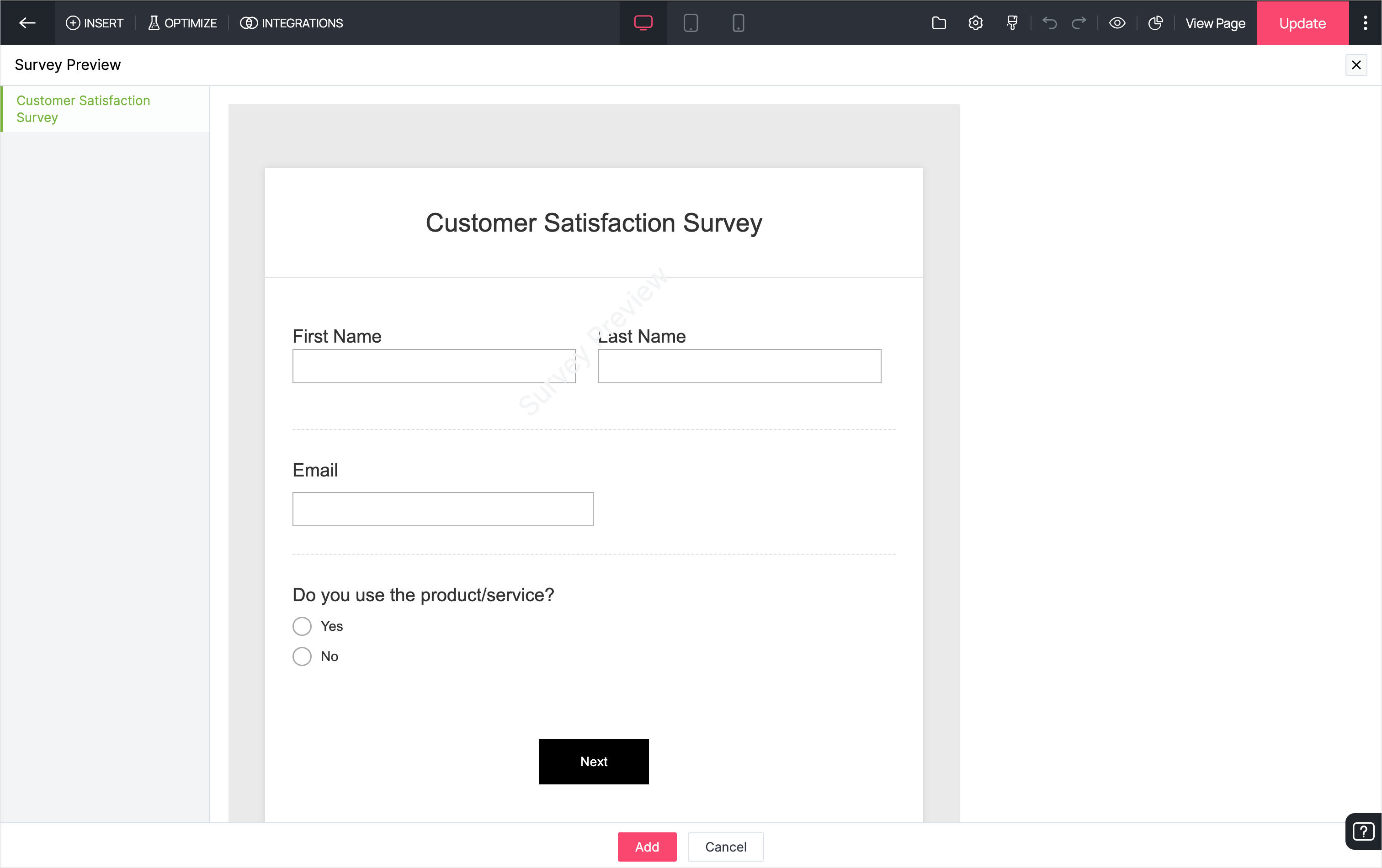Open the INTEGRATIONS menu
This screenshot has width=1382, height=868.
click(x=292, y=23)
